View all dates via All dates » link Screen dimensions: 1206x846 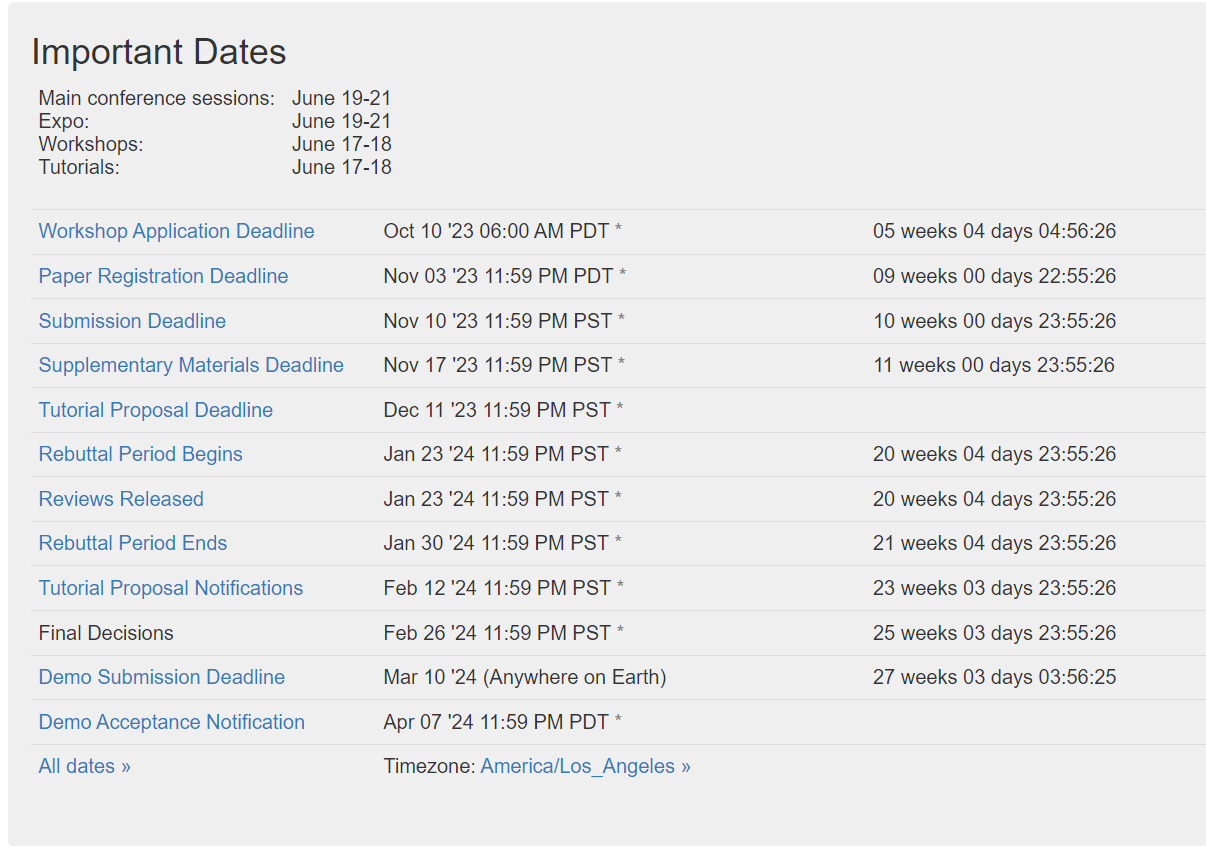click(84, 766)
